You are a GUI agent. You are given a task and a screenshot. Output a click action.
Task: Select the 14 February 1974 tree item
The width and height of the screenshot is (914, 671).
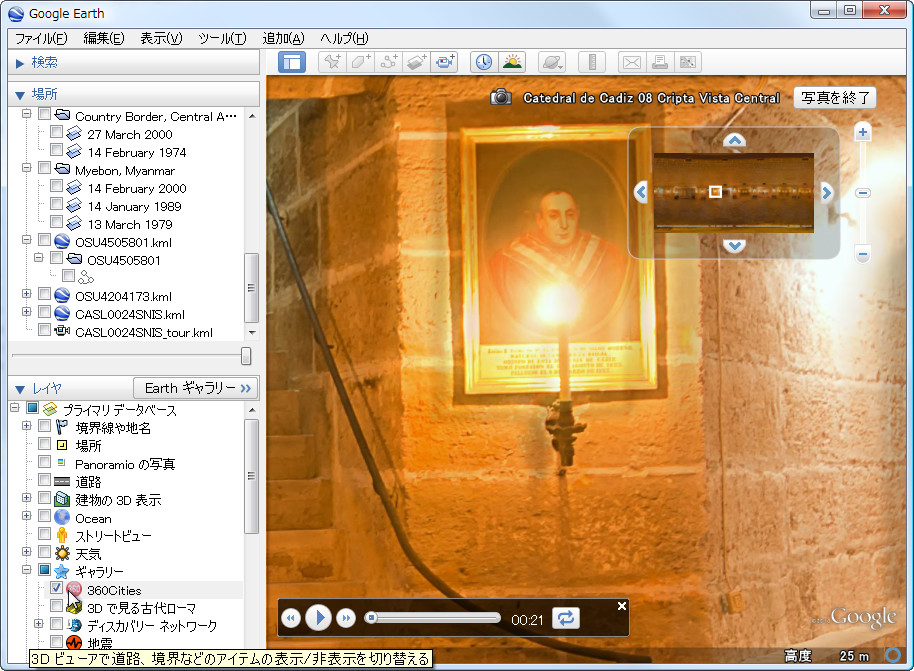pyautogui.click(x=137, y=153)
